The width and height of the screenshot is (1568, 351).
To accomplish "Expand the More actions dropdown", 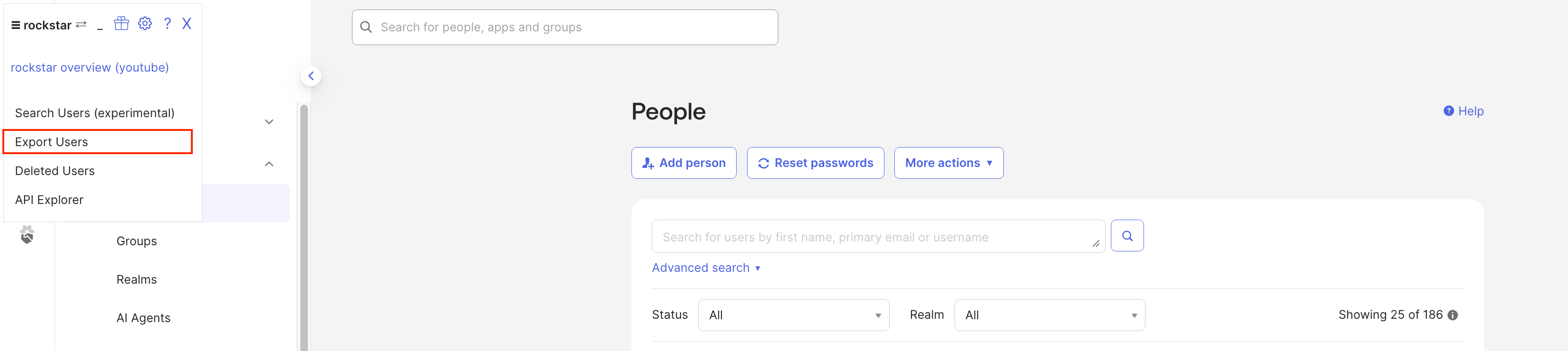I will (x=948, y=163).
